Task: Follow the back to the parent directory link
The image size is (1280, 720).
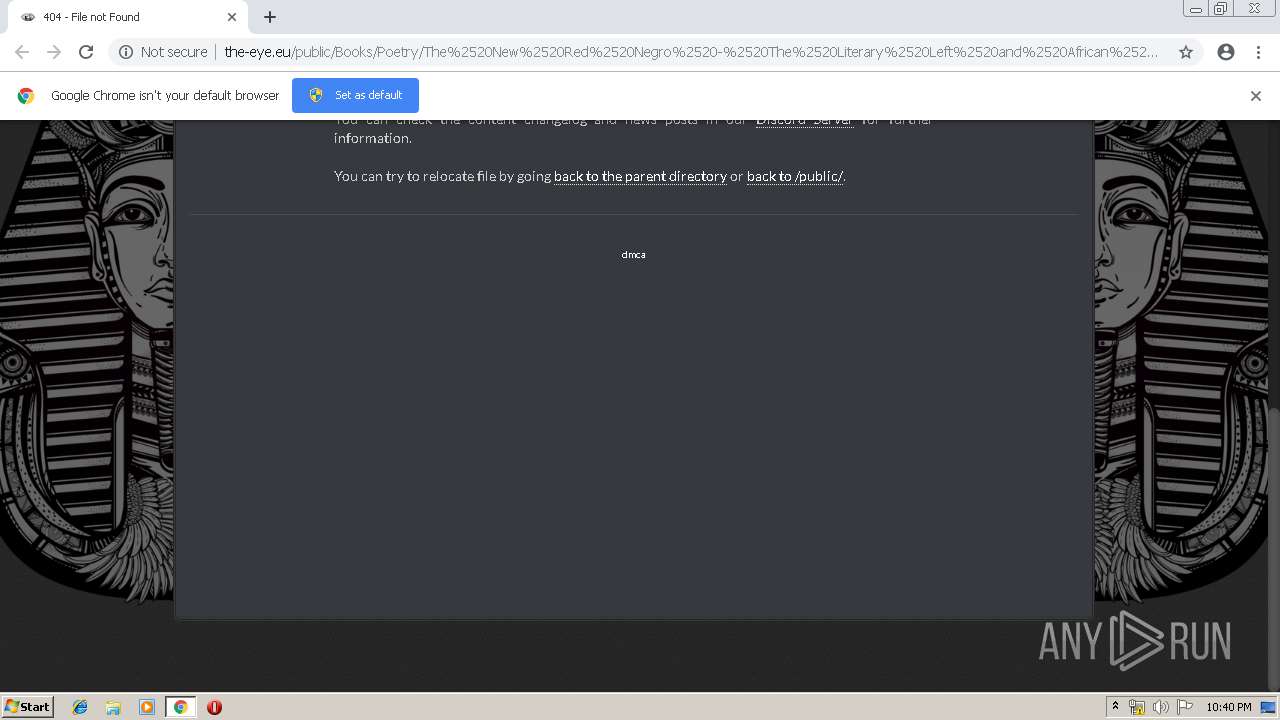Action: [x=640, y=176]
